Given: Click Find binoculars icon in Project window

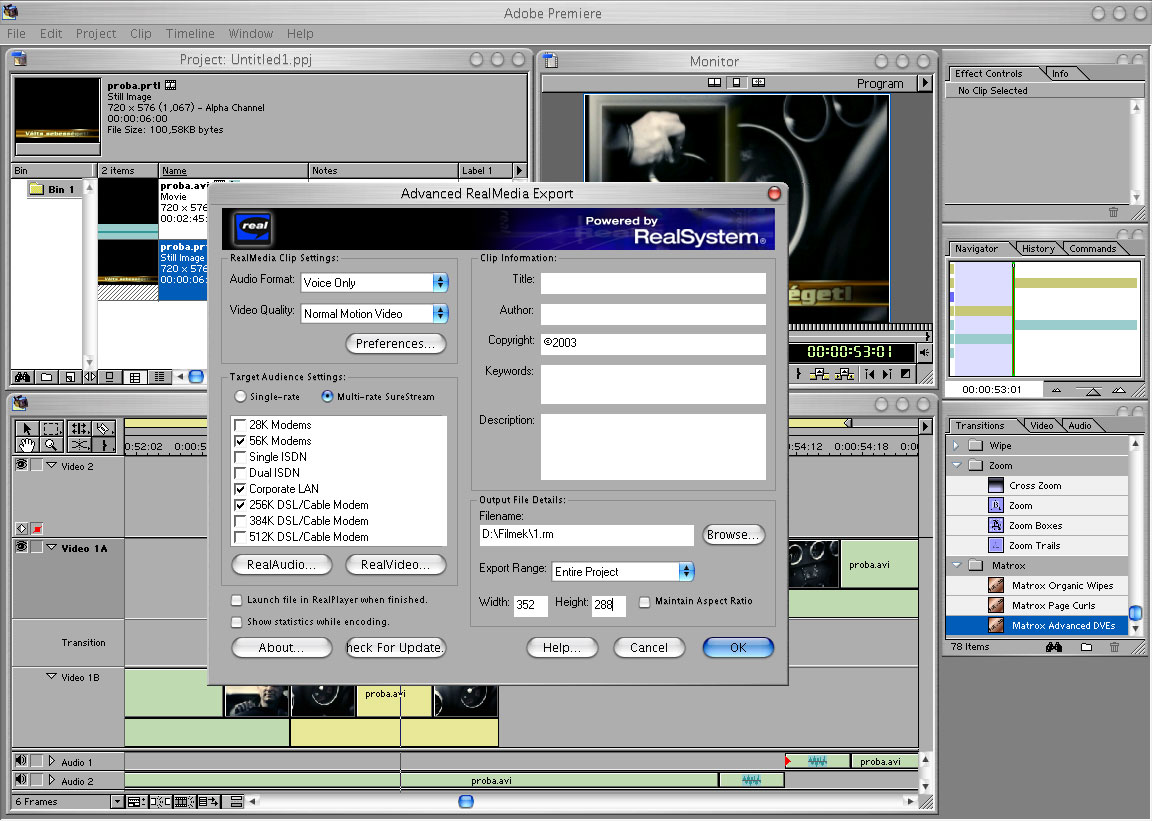Looking at the screenshot, I should (x=23, y=377).
